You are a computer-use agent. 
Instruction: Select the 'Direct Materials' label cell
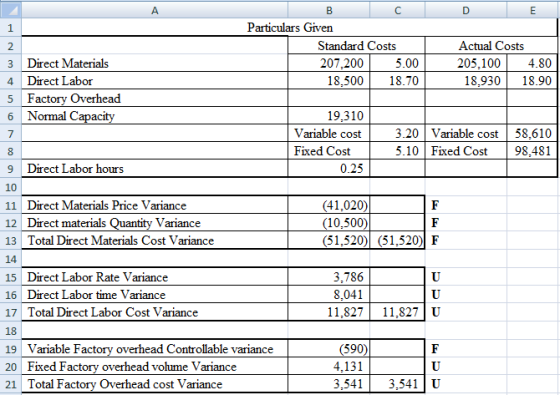[x=155, y=63]
